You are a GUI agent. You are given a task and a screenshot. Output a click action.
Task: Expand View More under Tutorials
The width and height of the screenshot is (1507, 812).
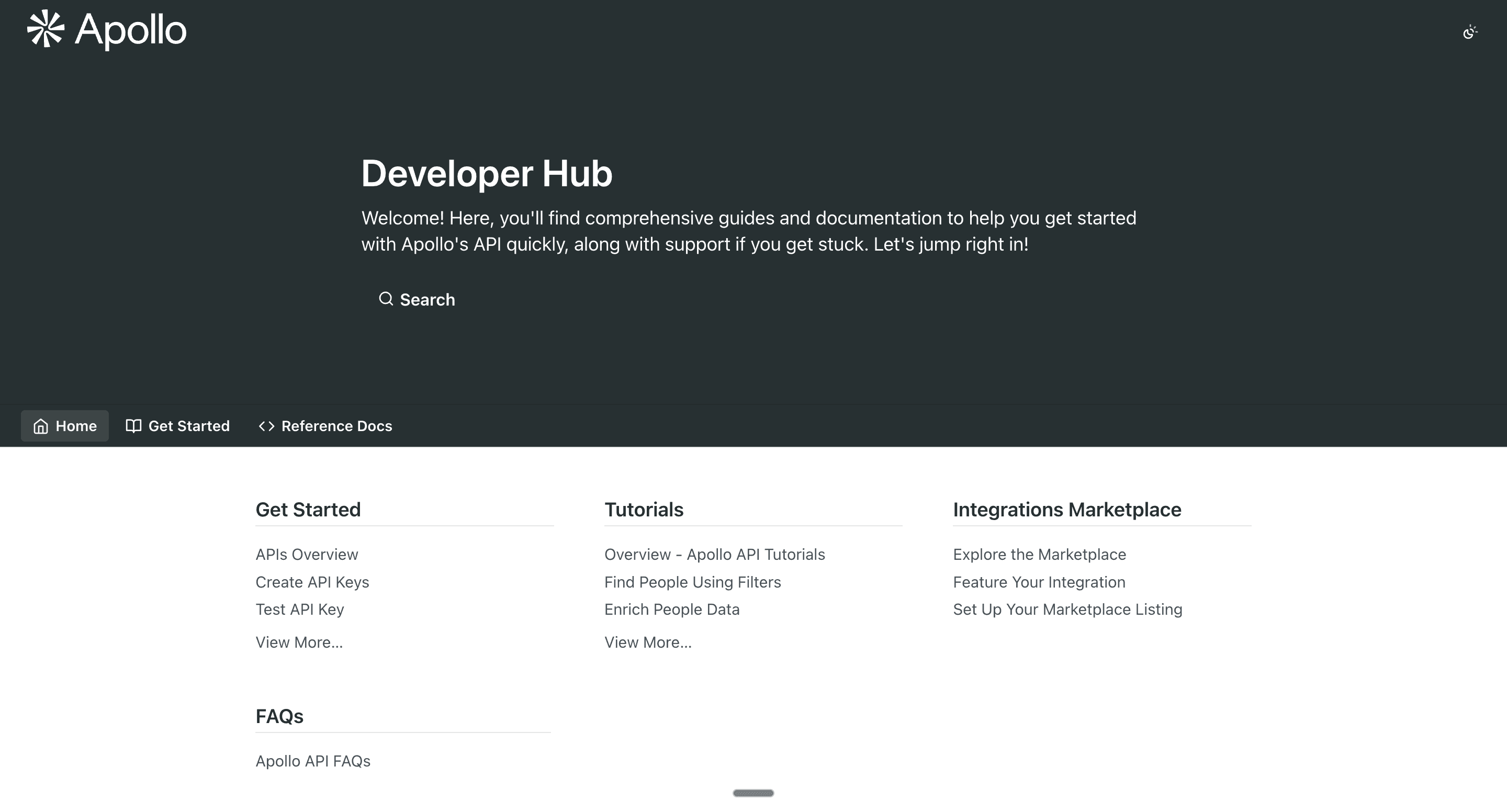[x=648, y=642]
